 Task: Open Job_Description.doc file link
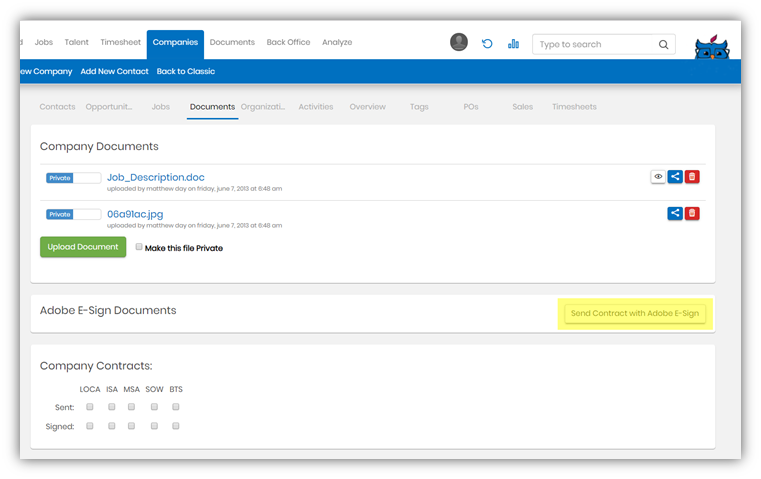pos(156,178)
